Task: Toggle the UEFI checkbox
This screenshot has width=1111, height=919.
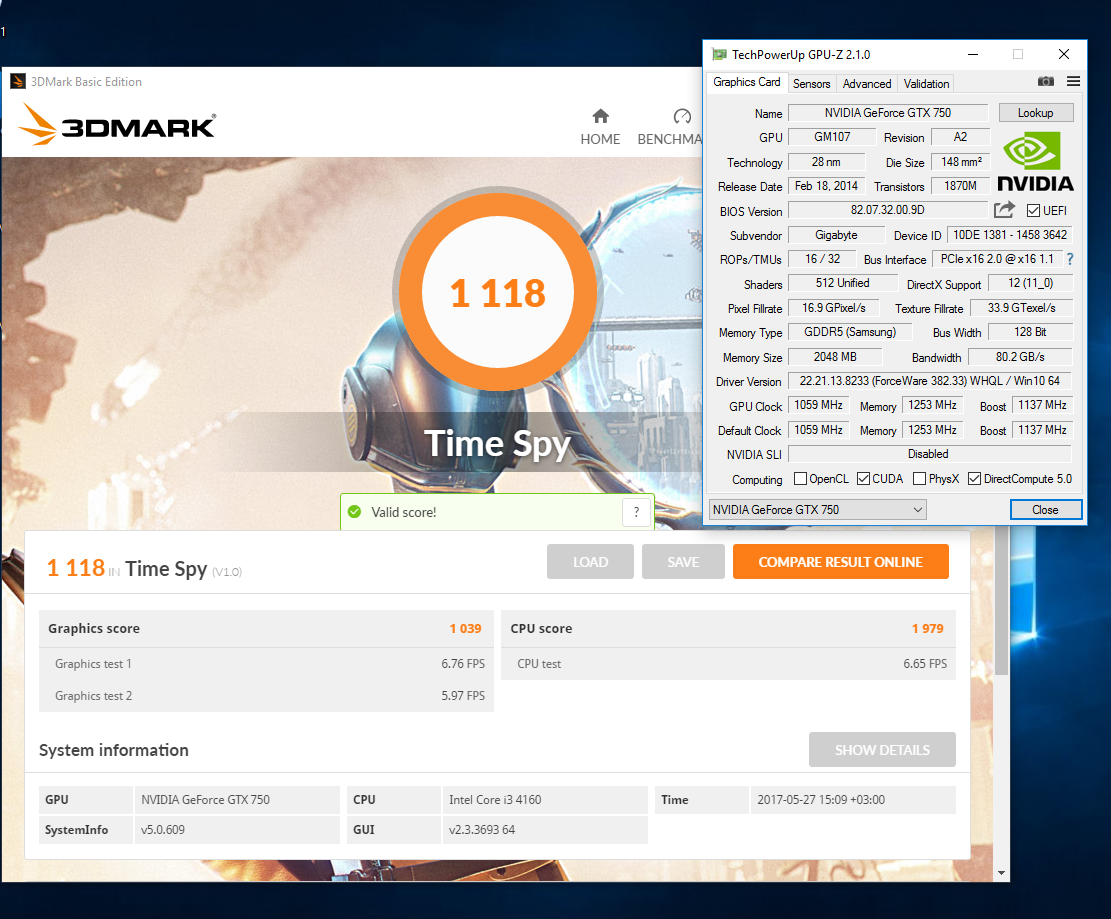Action: pos(1033,210)
